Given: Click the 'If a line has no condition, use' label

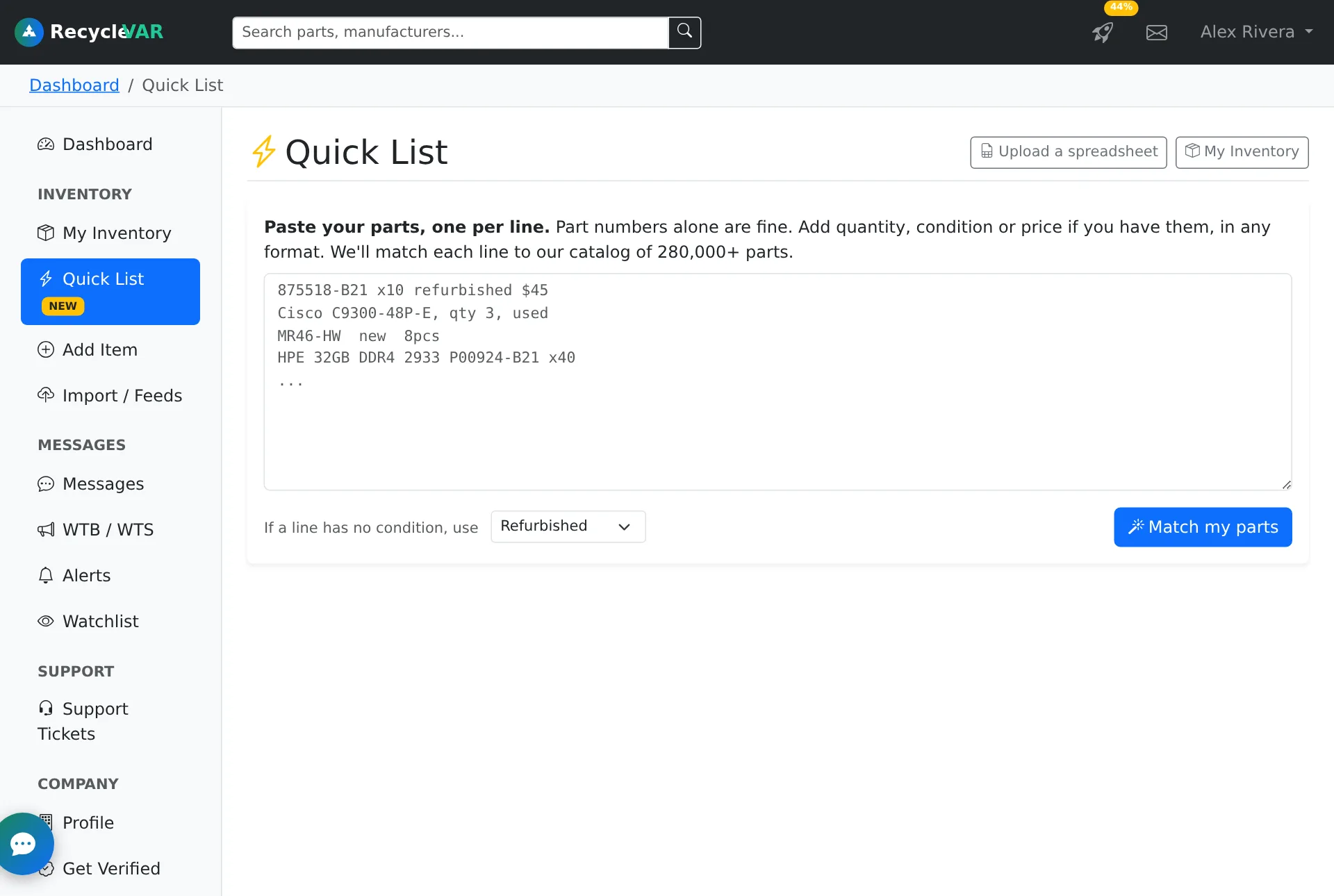Looking at the screenshot, I should pos(371,528).
